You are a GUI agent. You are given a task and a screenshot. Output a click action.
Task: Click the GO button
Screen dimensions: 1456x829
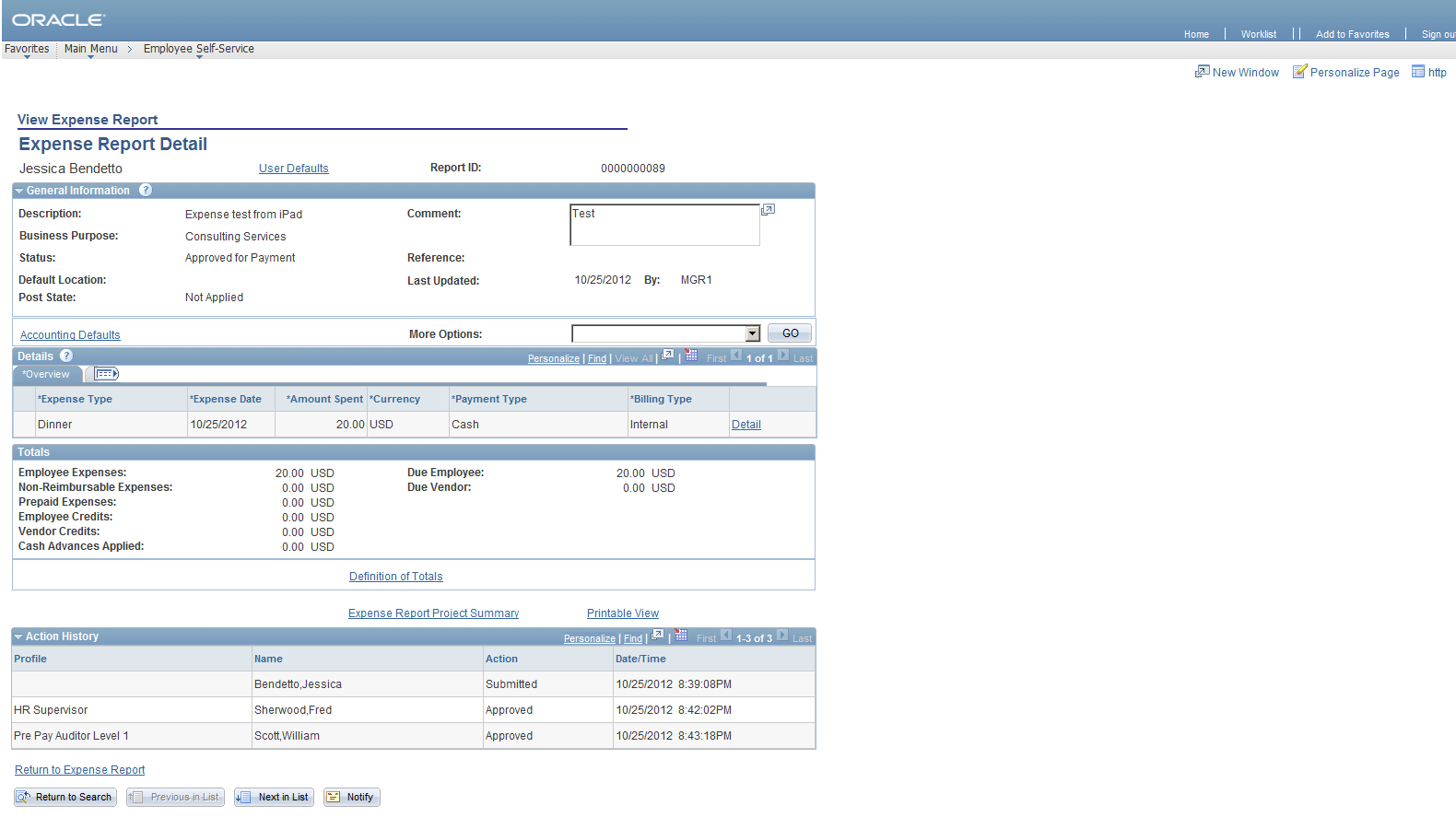coord(790,333)
